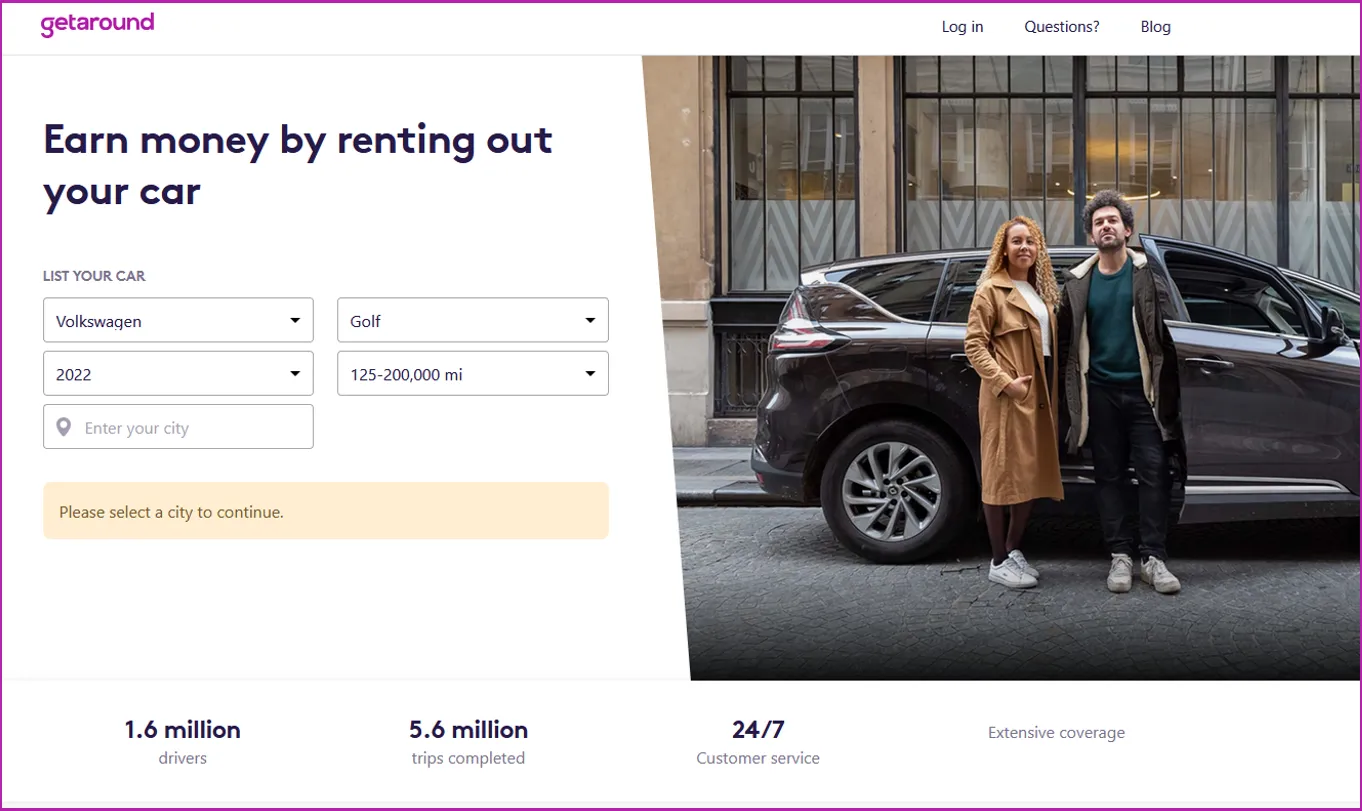Click the 'Earn money by renting out' heading

click(x=298, y=140)
